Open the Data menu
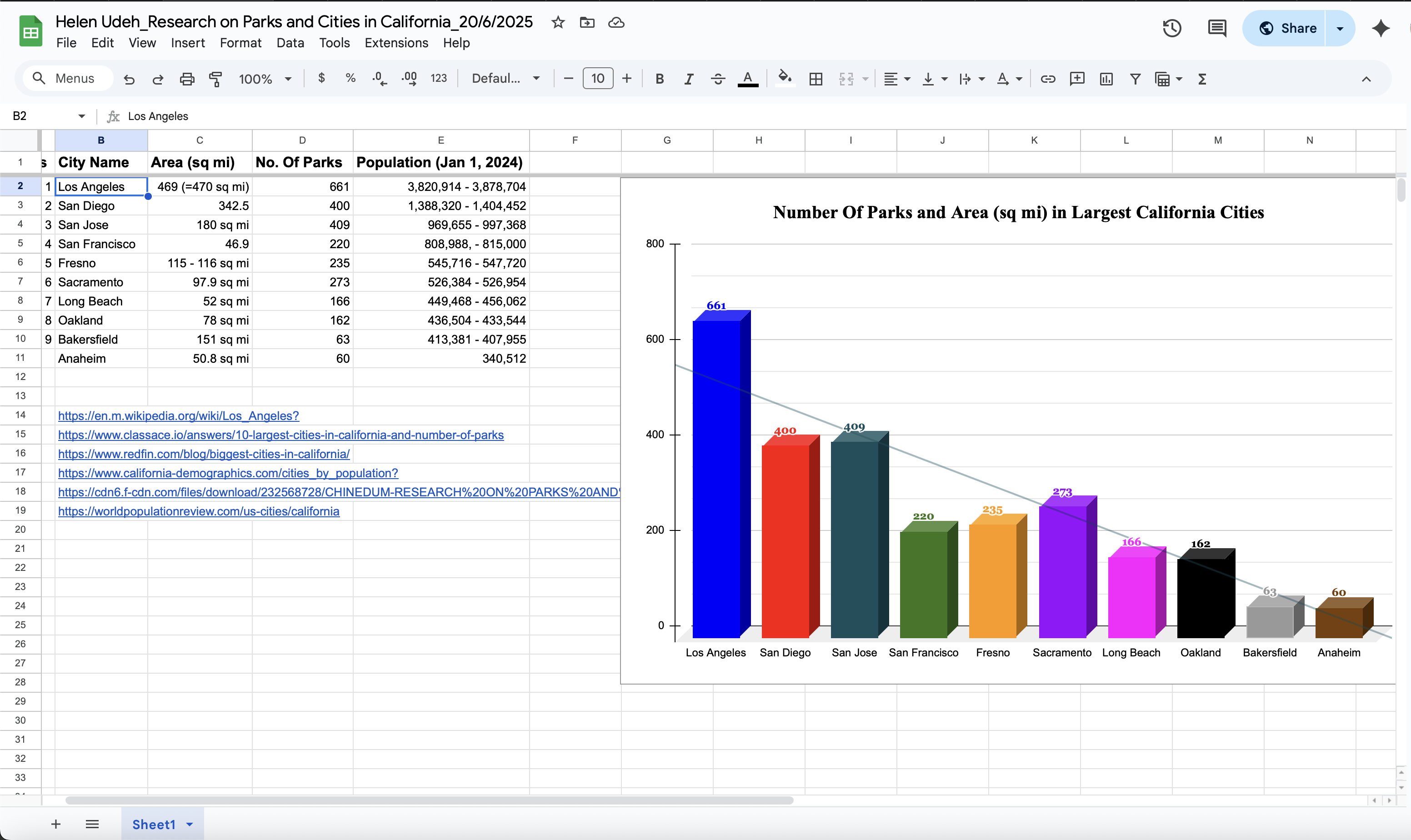Screen dimensions: 1411x840 point(290,43)
